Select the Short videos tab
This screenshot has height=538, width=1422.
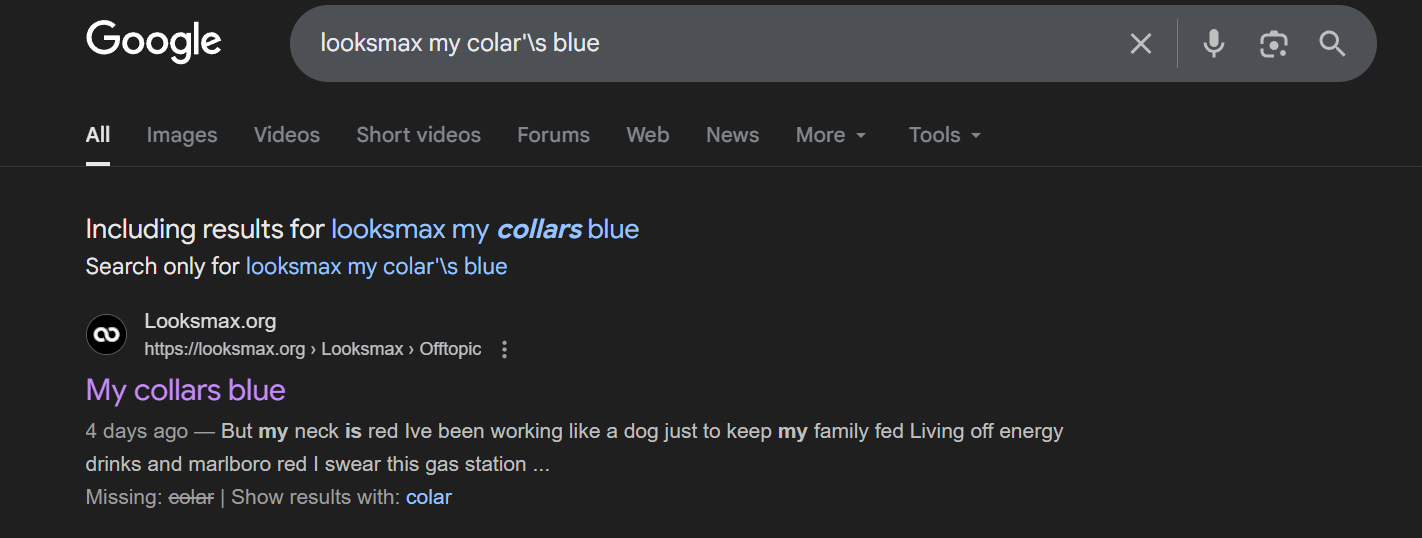(418, 135)
